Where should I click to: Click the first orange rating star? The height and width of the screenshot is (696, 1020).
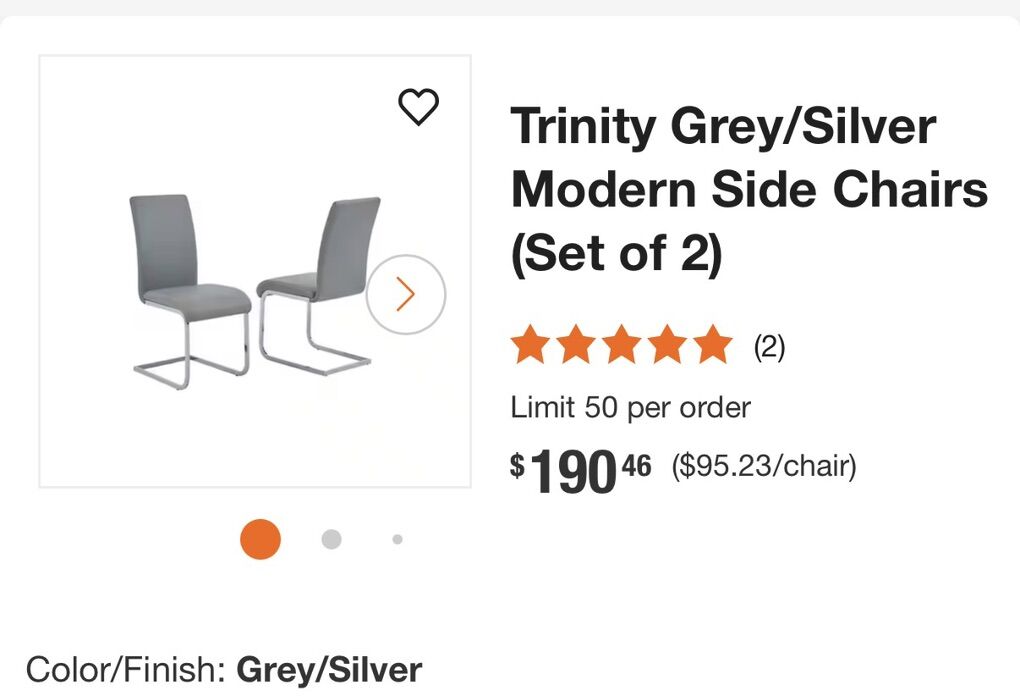529,346
